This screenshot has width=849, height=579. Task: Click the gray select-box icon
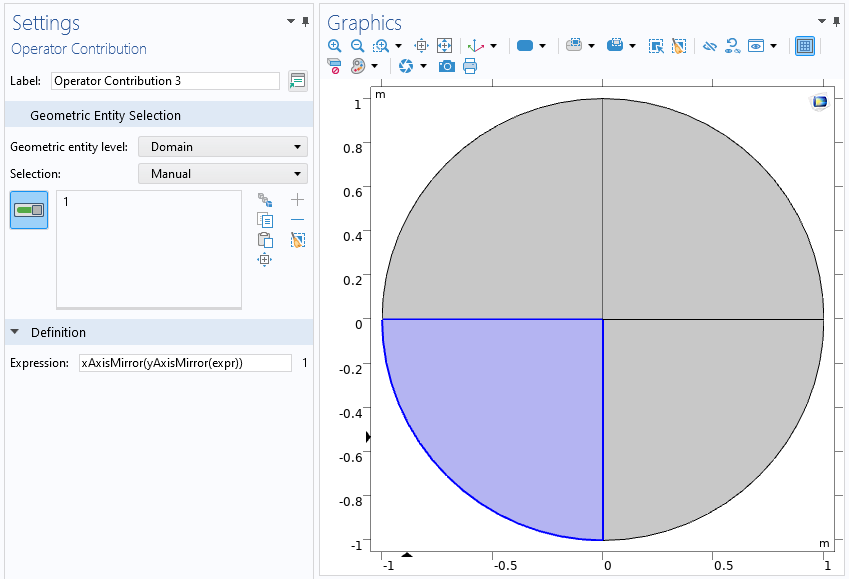pyautogui.click(x=574, y=45)
